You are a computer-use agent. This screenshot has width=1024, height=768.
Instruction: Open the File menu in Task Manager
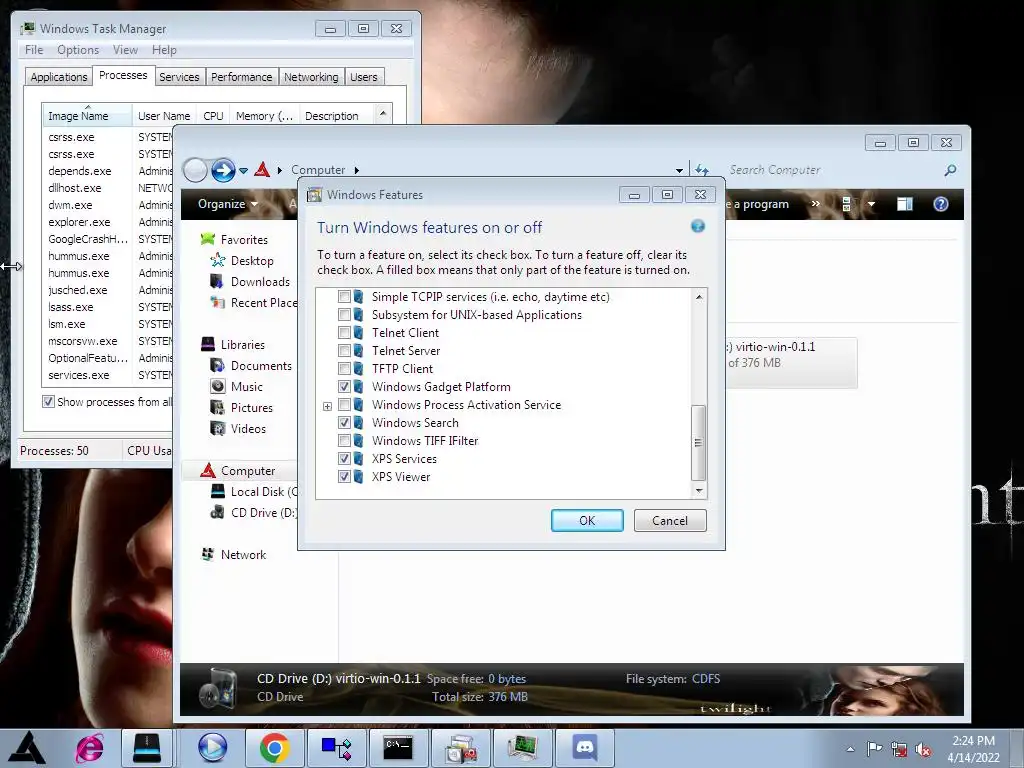click(34, 50)
